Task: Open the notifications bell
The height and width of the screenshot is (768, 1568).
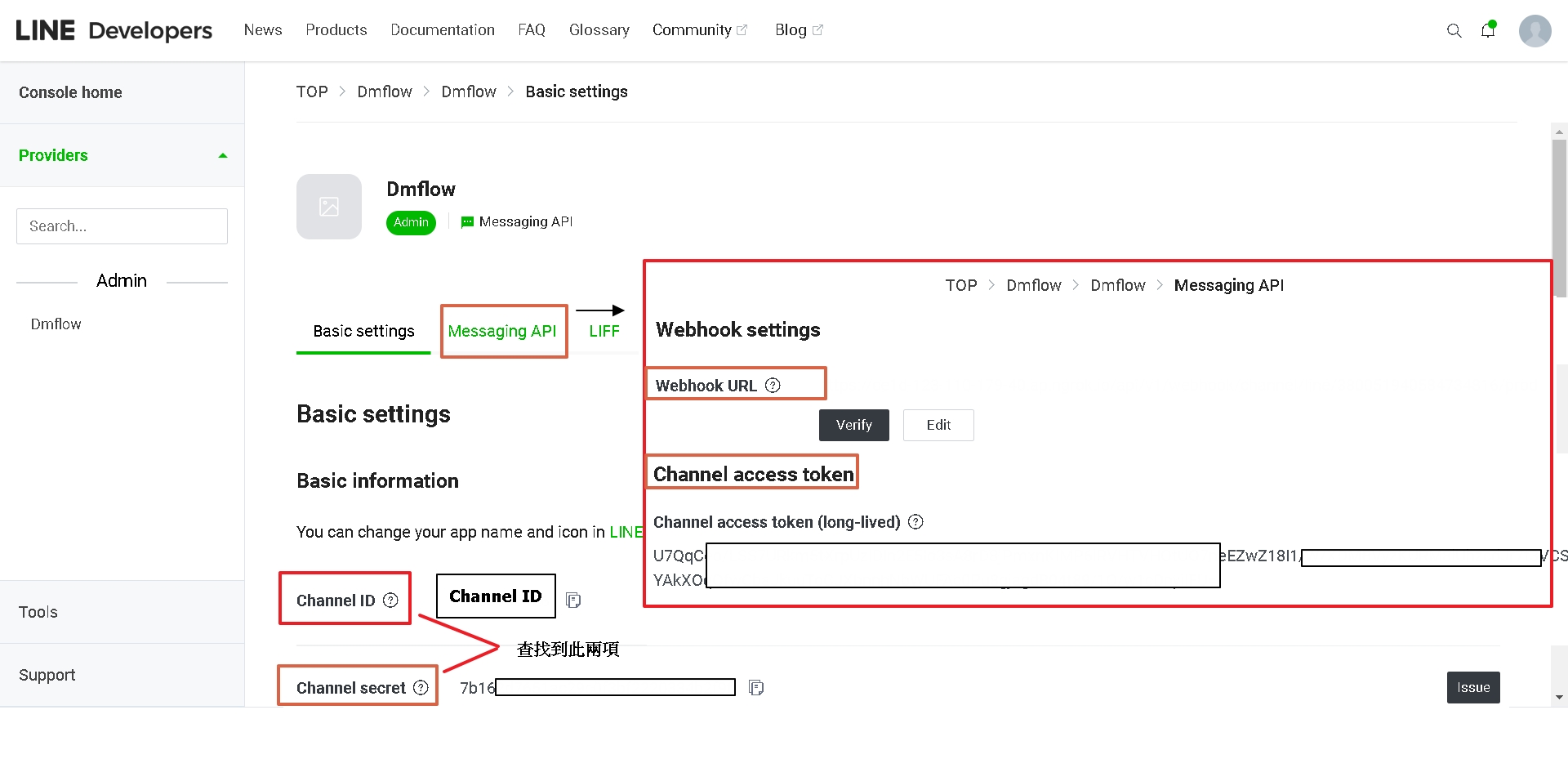Action: 1488,30
